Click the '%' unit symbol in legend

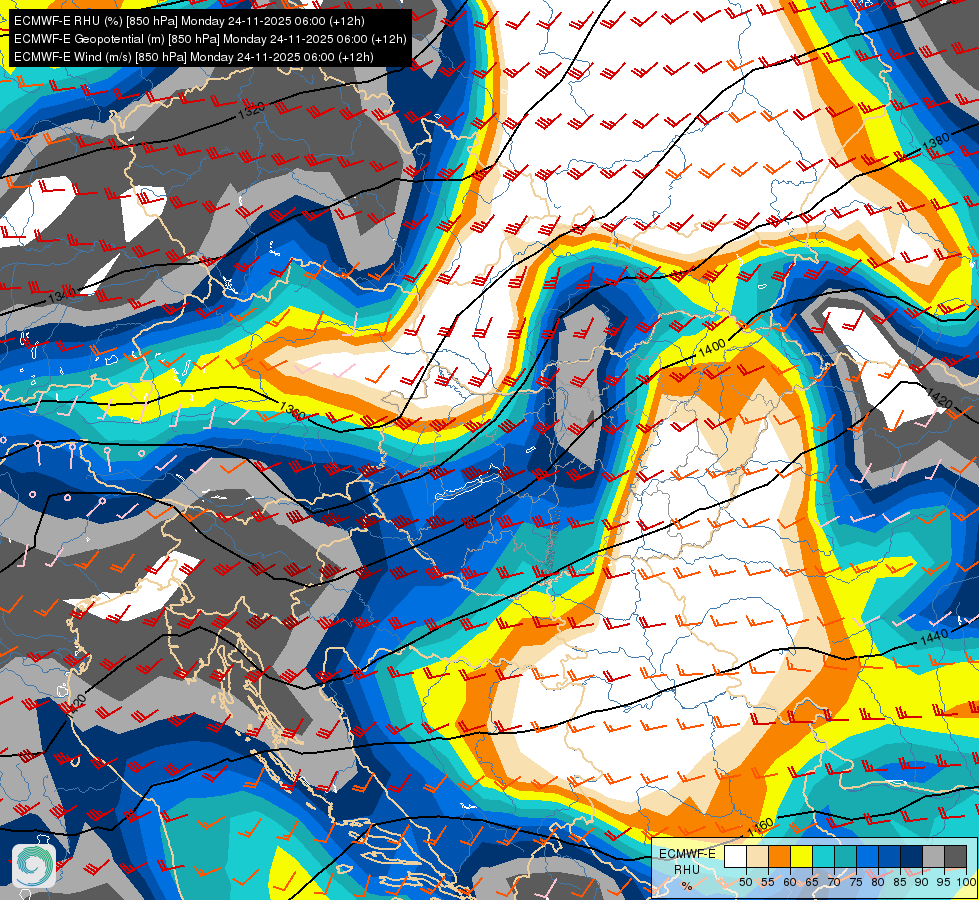(687, 886)
